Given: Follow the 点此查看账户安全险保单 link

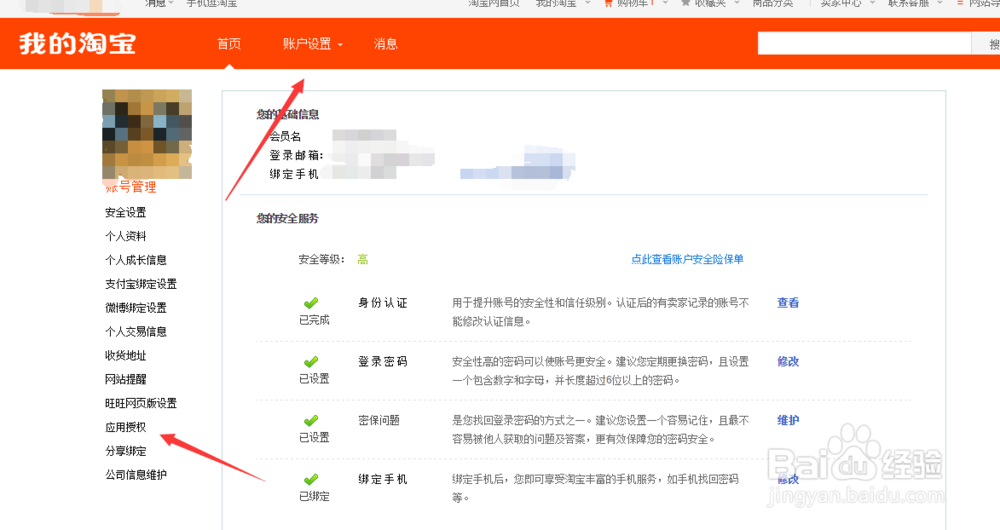Looking at the screenshot, I should point(688,259).
